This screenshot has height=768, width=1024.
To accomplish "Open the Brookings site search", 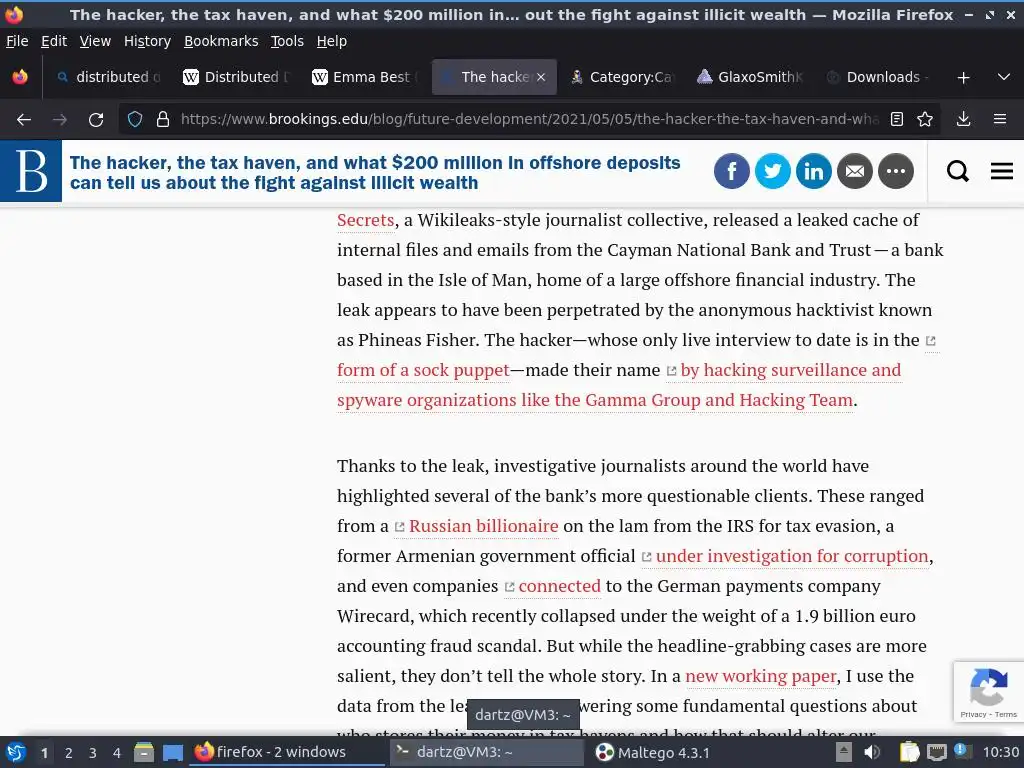I will point(957,171).
